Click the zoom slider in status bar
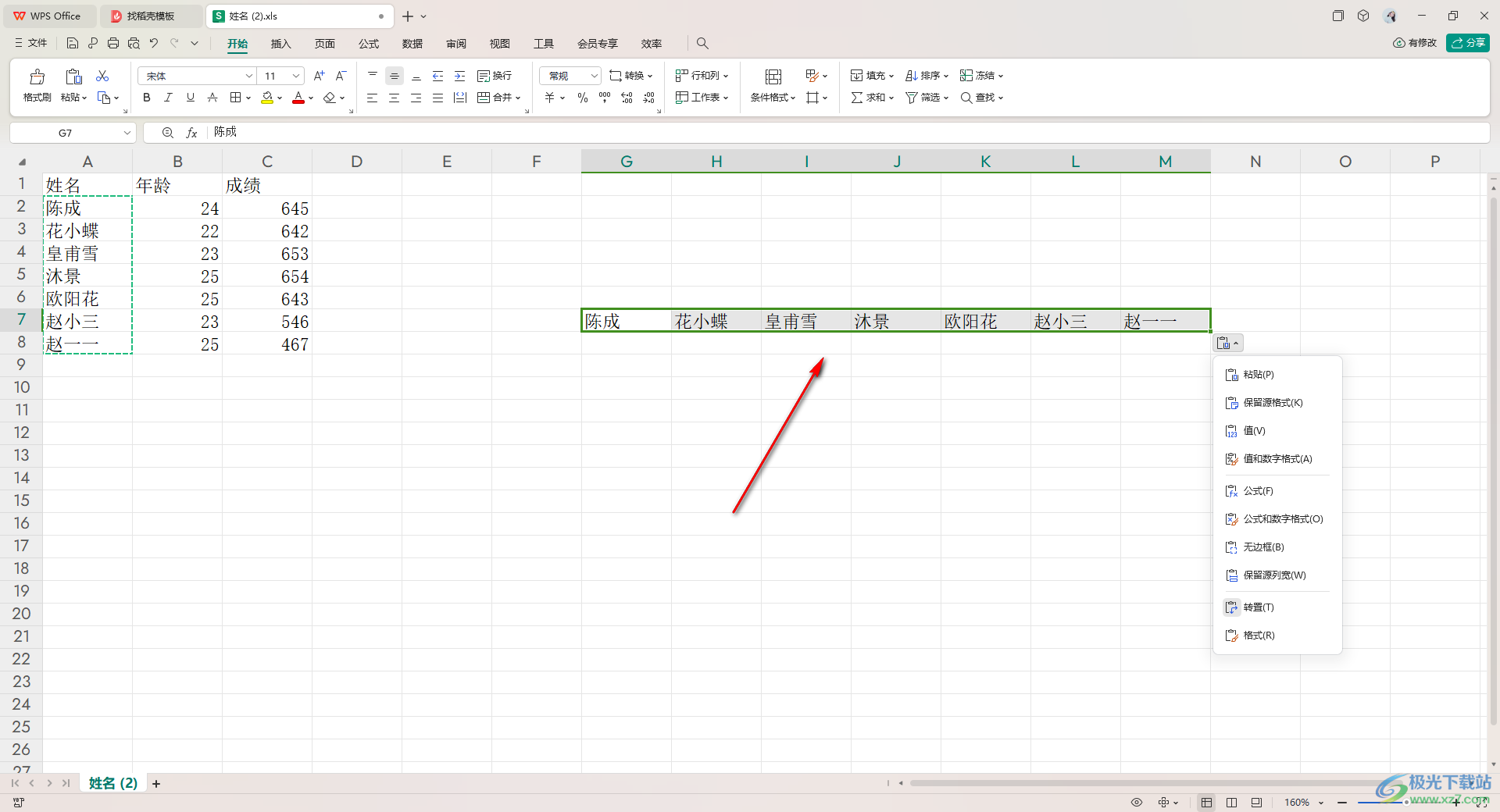 pos(1406,803)
